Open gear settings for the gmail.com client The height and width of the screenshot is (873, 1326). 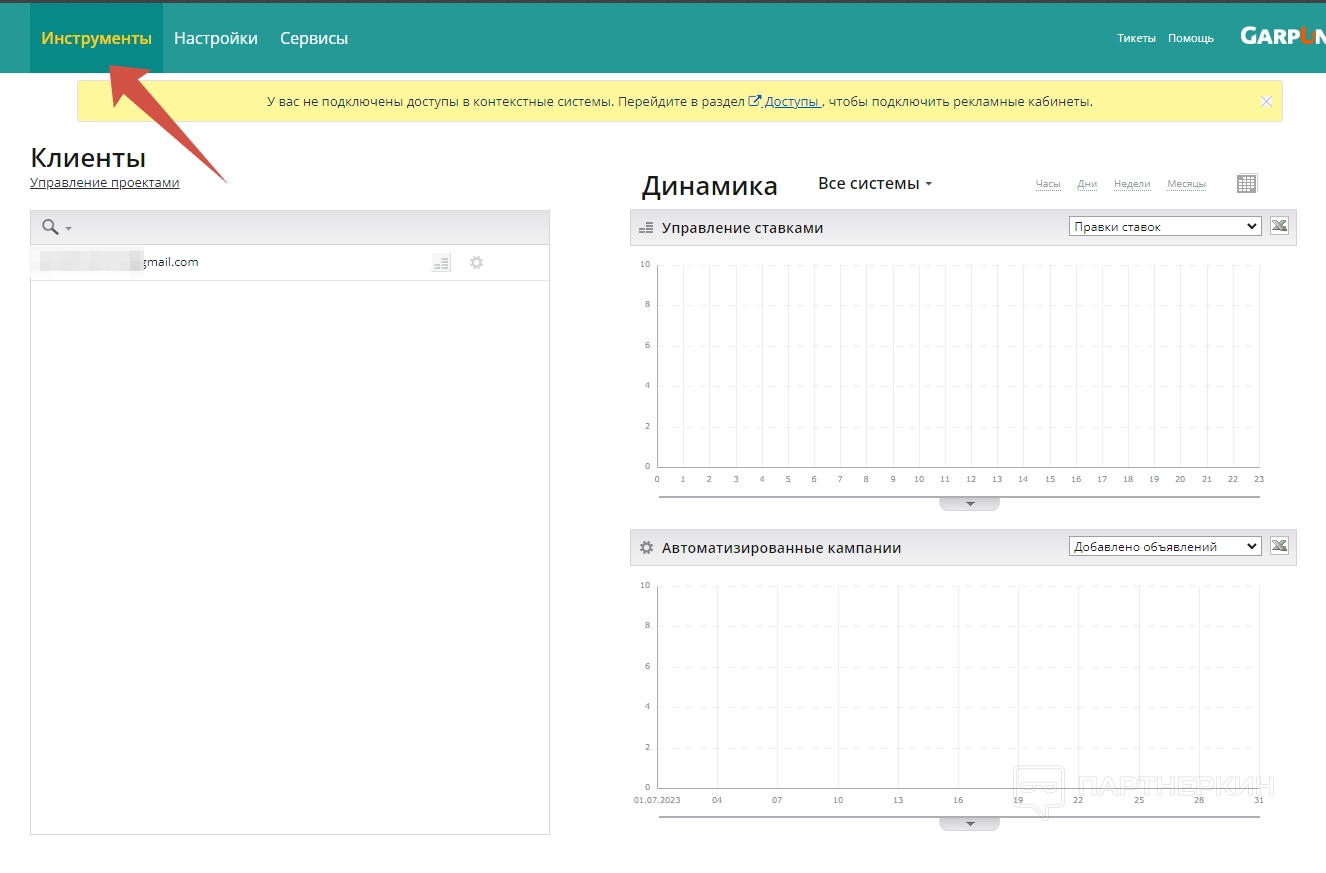point(477,263)
